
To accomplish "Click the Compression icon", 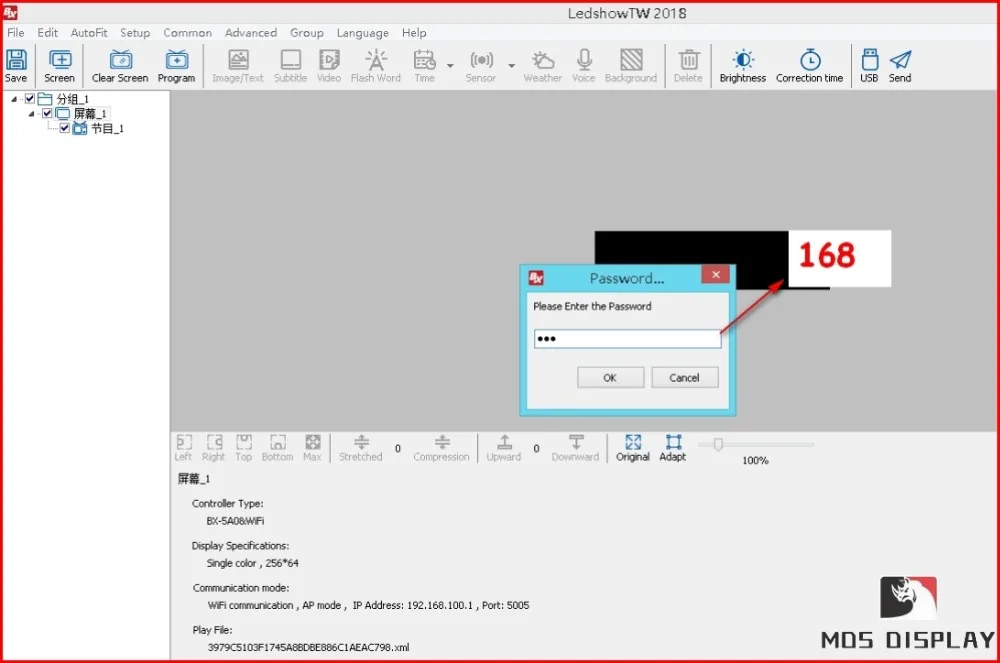I will 441,448.
